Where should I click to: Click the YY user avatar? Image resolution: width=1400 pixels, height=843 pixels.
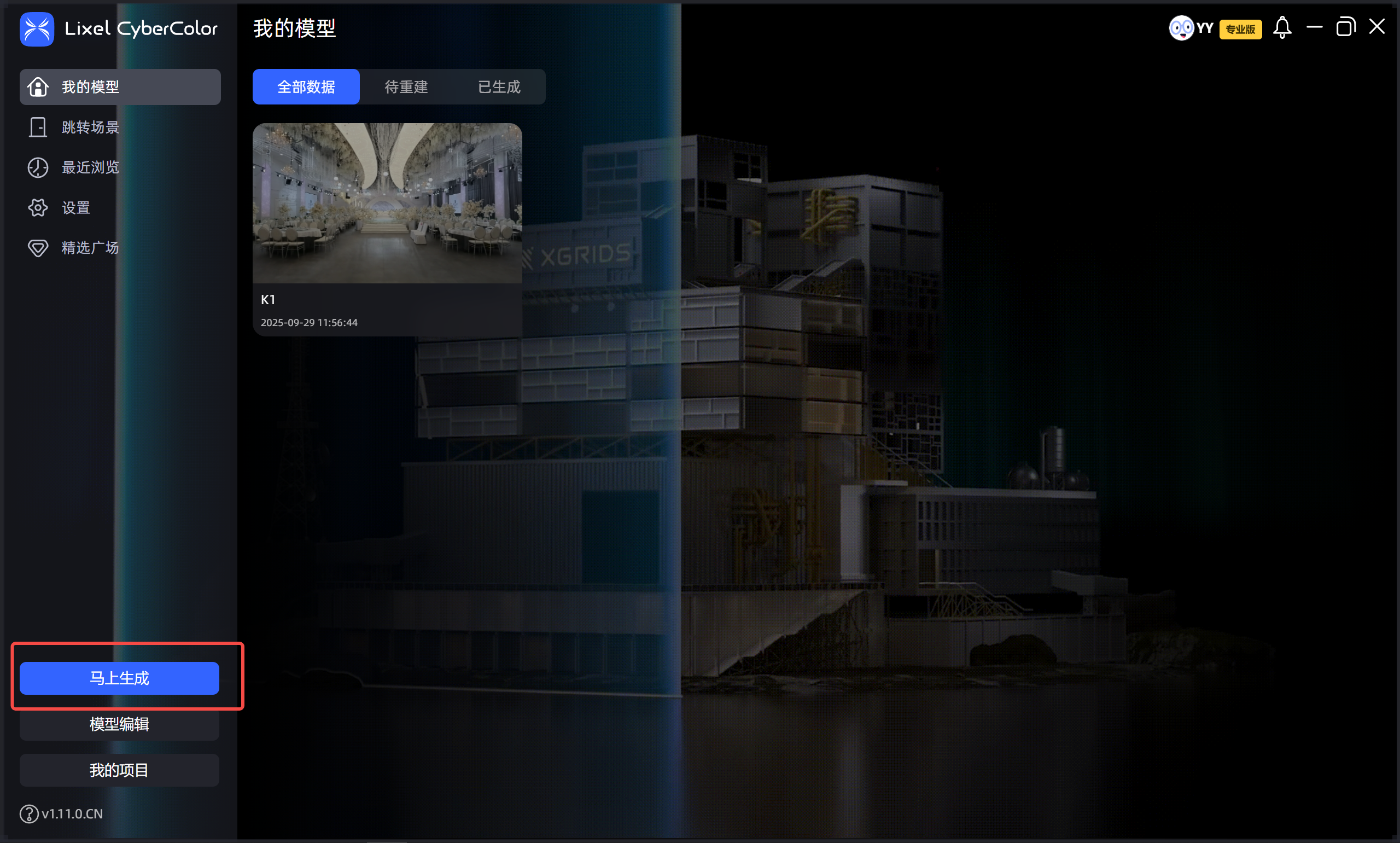[x=1181, y=28]
